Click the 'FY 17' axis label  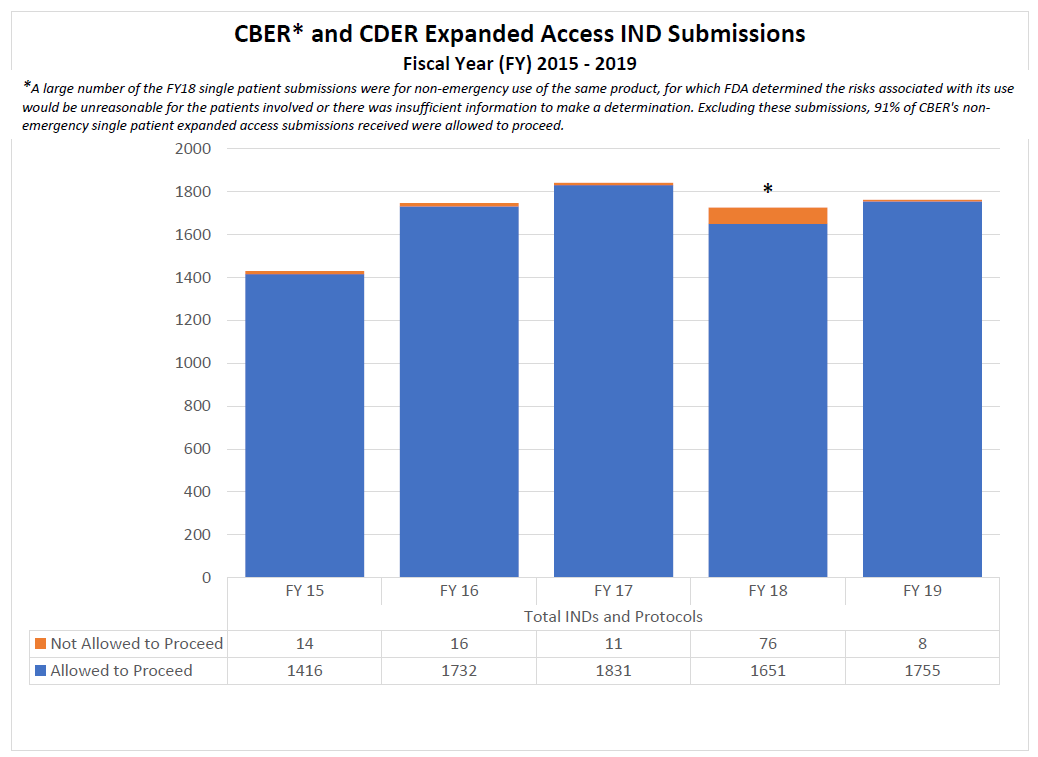click(x=614, y=591)
